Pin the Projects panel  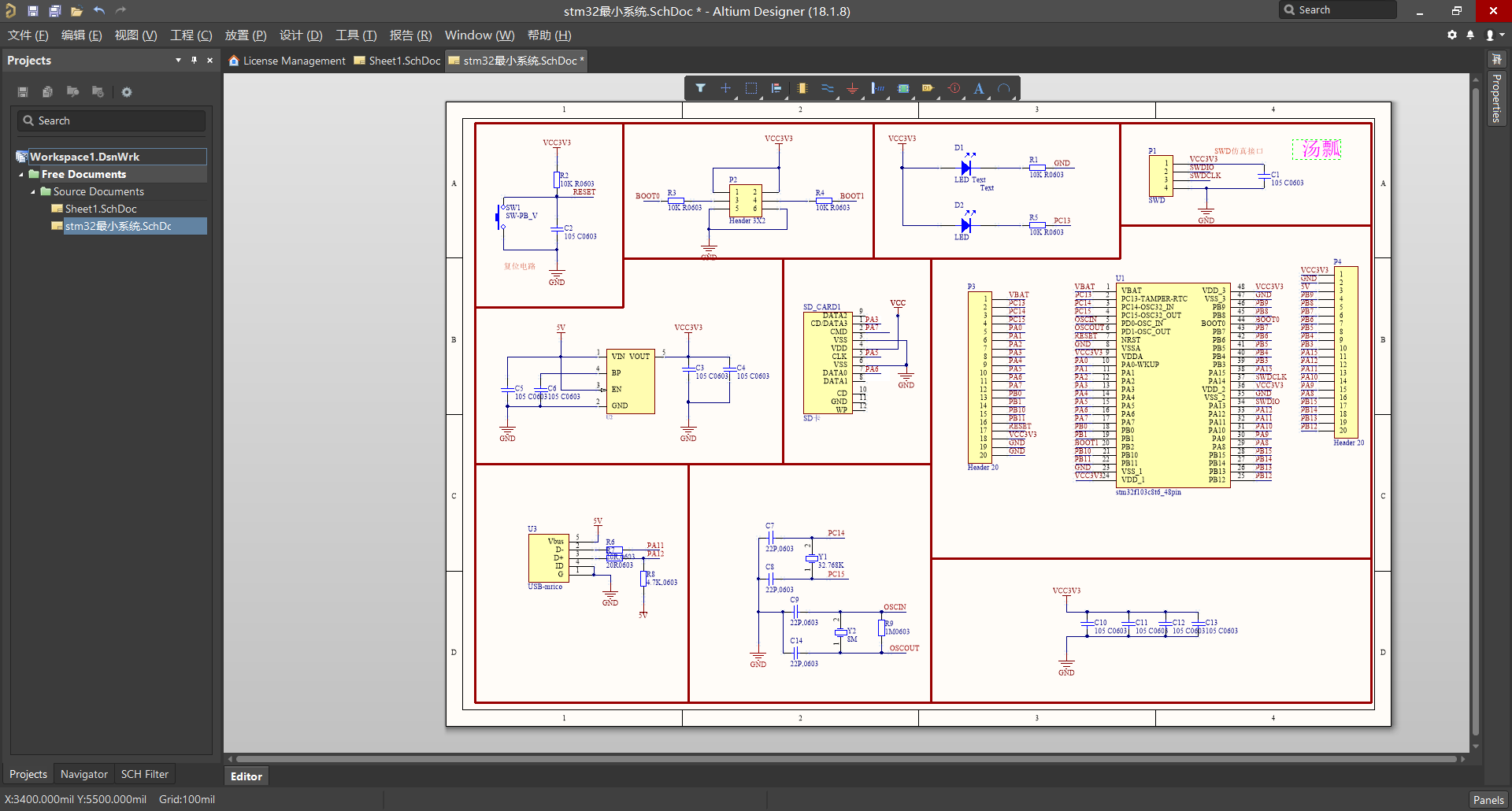[x=194, y=60]
